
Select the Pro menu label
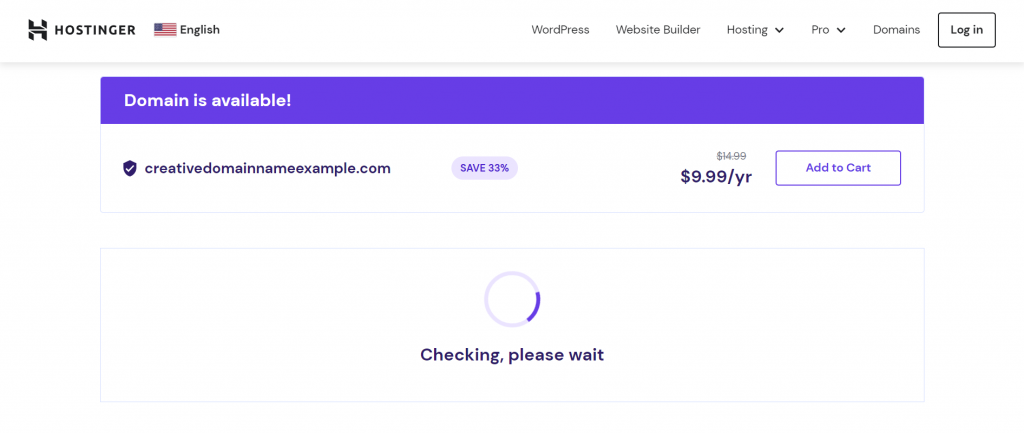[x=820, y=30]
